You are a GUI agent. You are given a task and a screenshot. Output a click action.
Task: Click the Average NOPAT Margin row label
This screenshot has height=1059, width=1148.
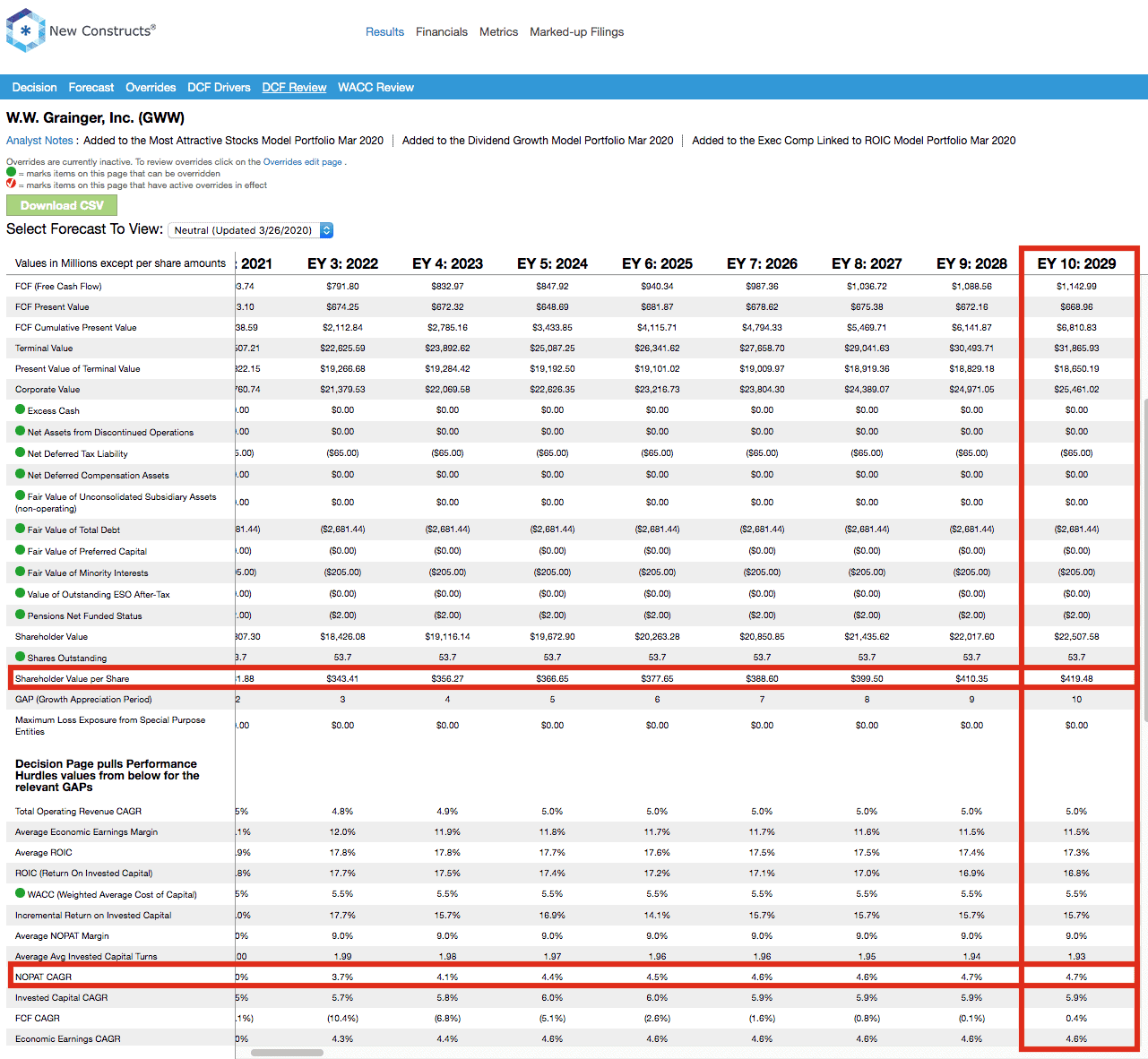62,935
